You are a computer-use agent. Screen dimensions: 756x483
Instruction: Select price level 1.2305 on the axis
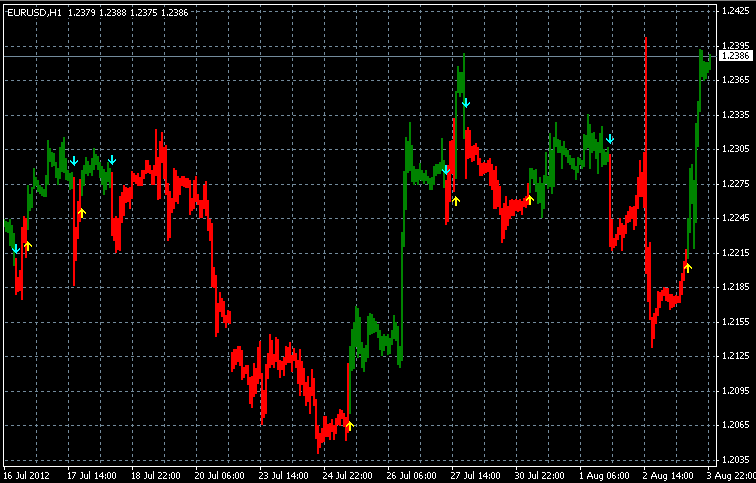(x=736, y=149)
